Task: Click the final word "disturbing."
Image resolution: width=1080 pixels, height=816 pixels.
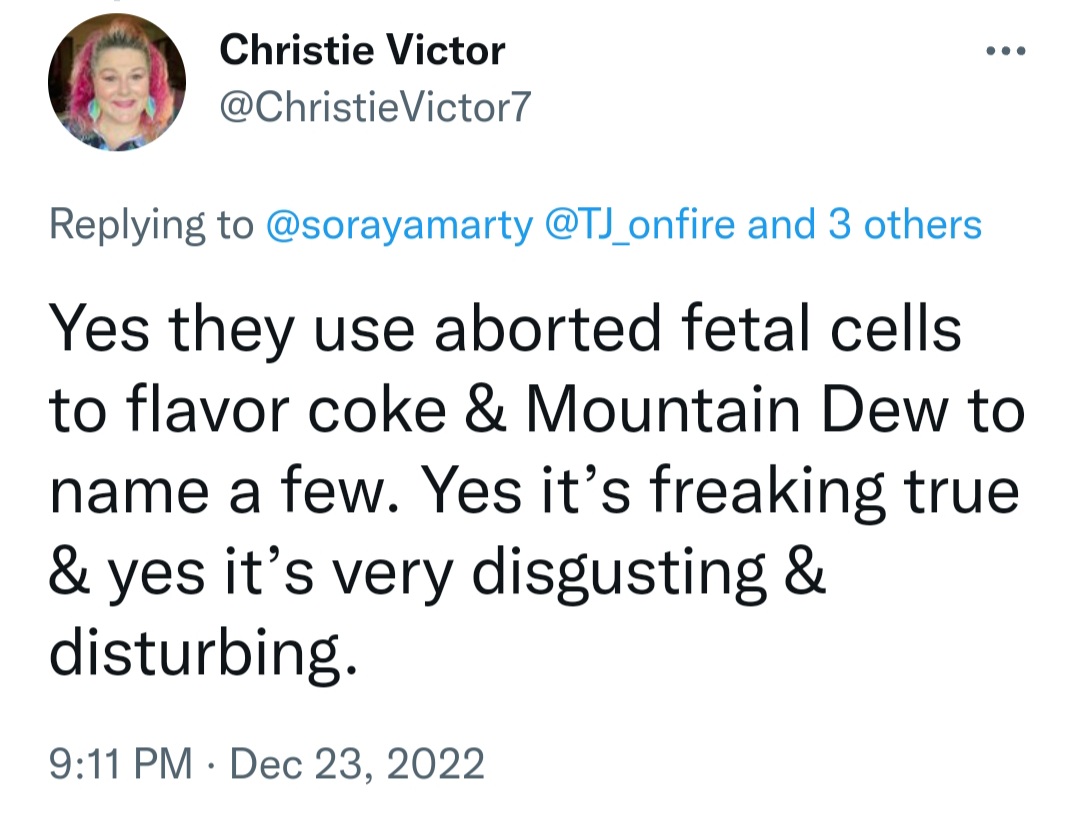Action: click(202, 657)
